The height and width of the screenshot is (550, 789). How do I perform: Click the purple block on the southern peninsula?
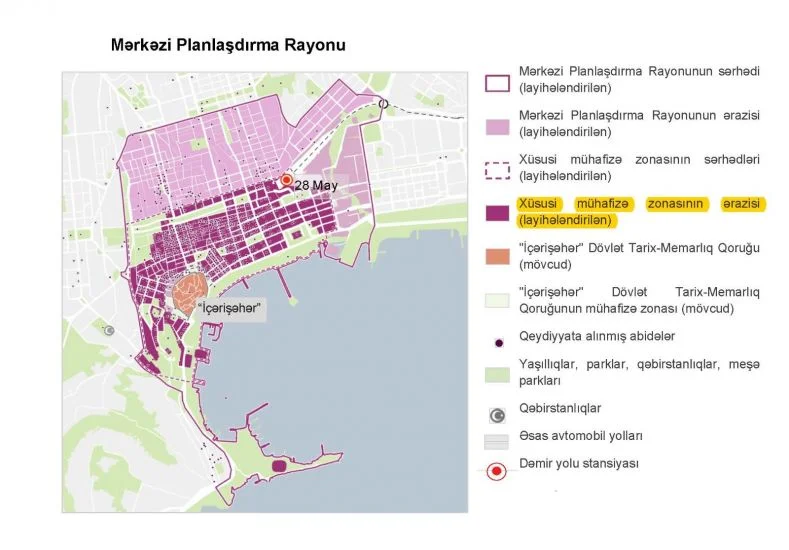pos(279,465)
